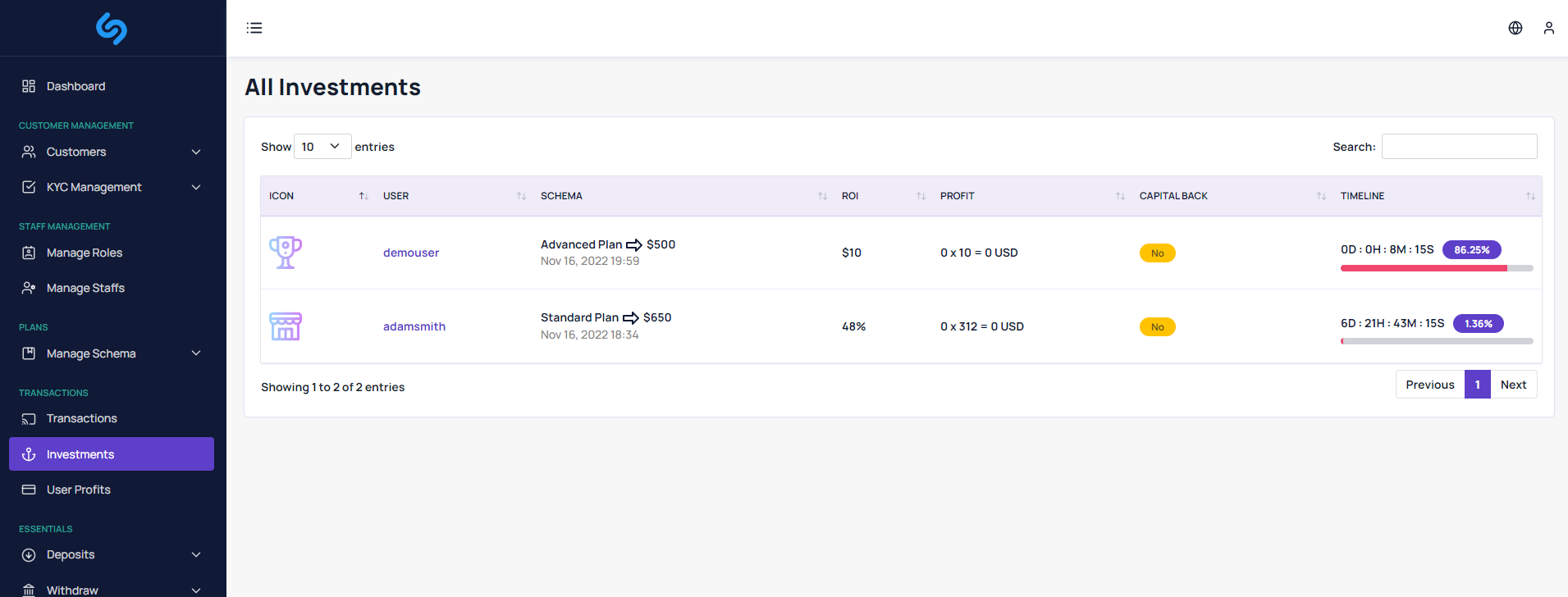Screen dimensions: 1568x597
Task: Sort table by Timeline column arrows
Action: click(x=1529, y=196)
